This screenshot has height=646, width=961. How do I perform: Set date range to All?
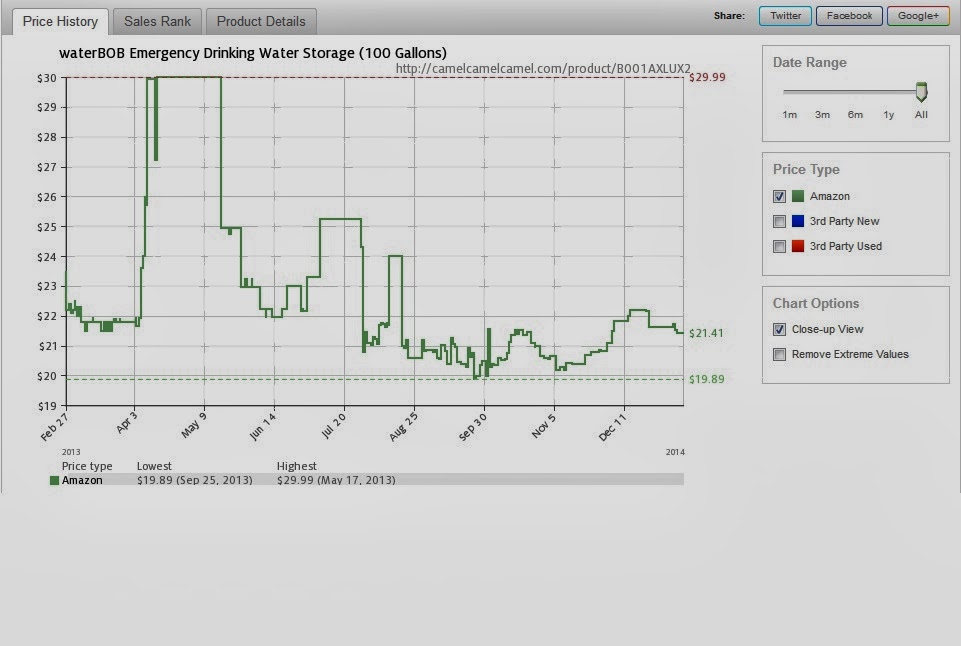(x=921, y=115)
